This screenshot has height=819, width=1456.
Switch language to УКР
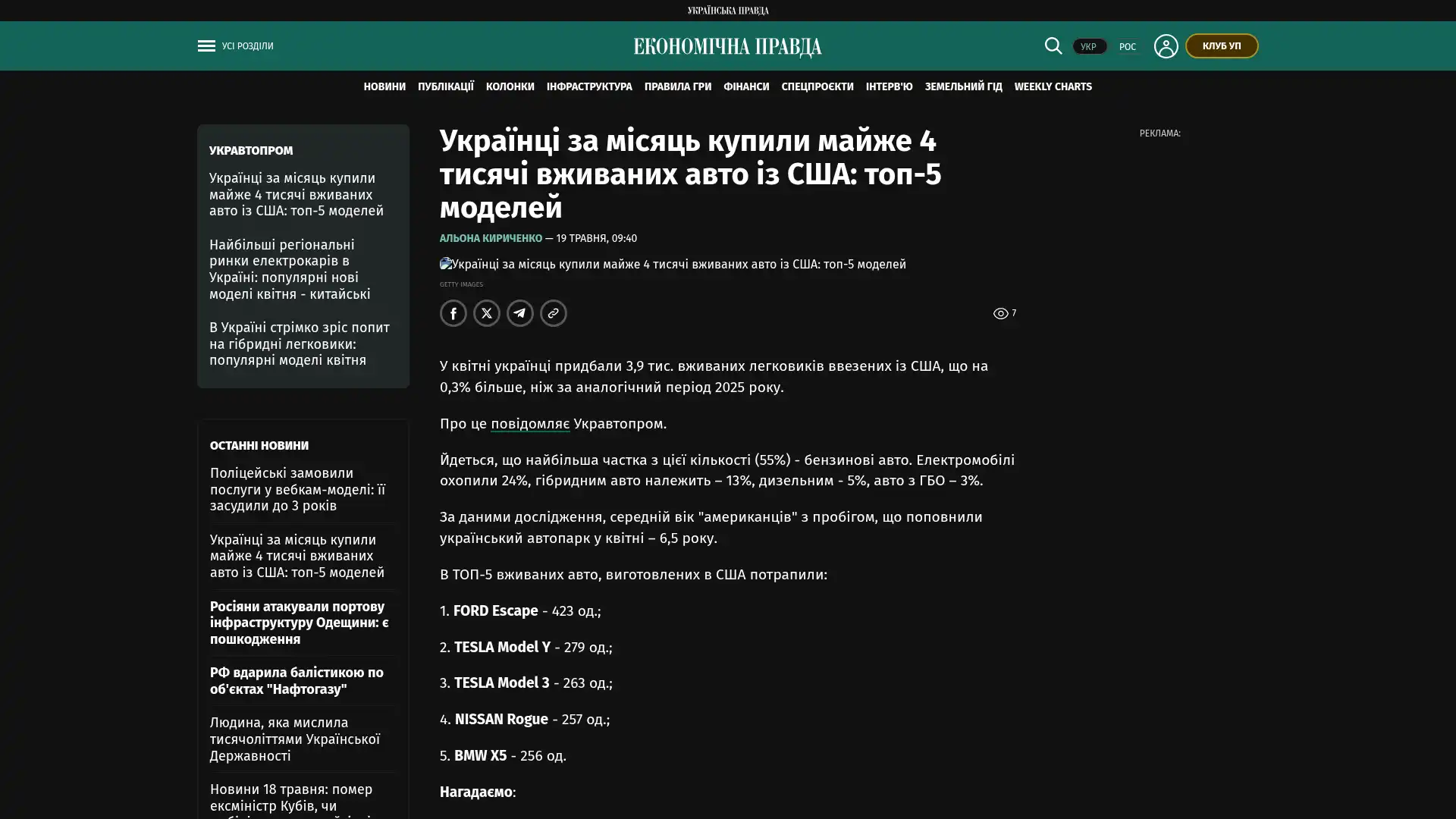[x=1089, y=46]
